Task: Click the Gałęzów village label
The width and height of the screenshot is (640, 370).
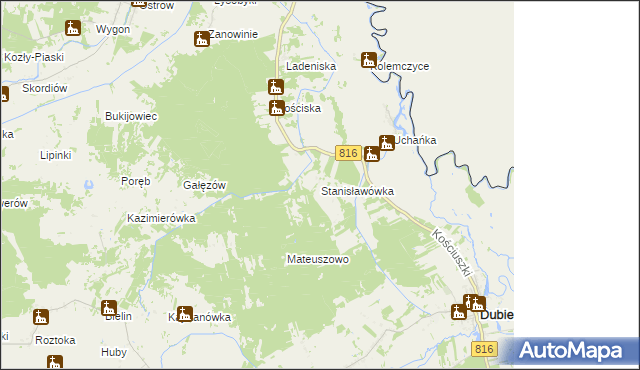Action: 204,186
